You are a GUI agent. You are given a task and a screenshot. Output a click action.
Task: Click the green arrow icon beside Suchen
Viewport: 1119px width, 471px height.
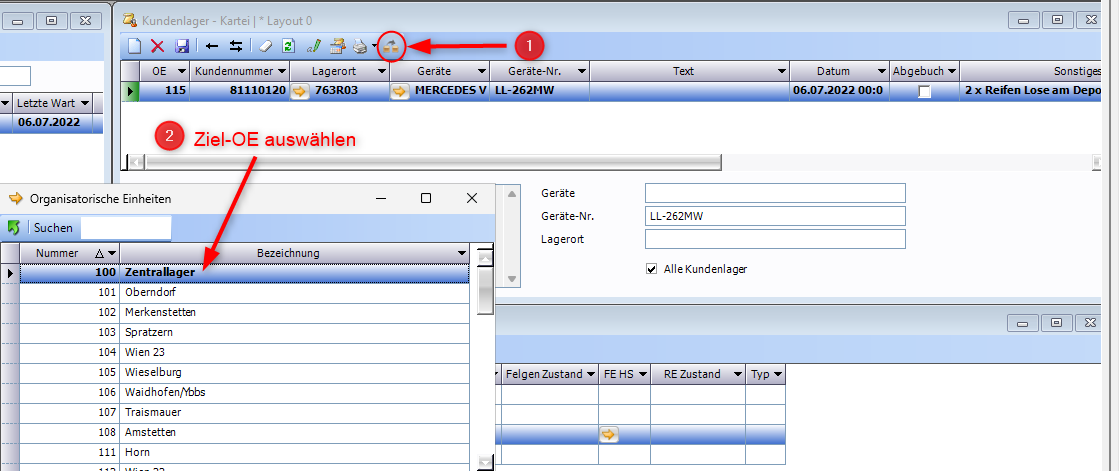click(15, 228)
